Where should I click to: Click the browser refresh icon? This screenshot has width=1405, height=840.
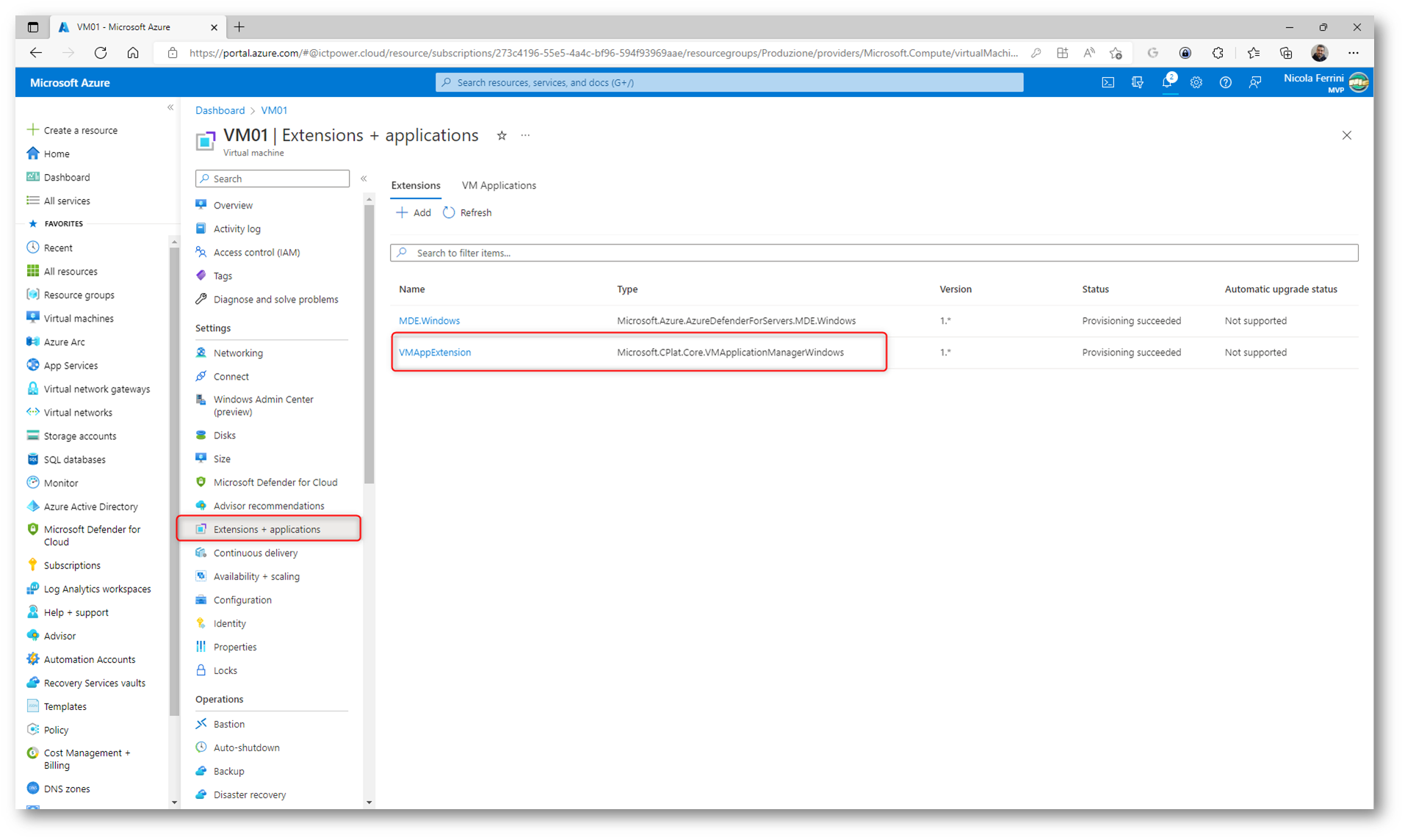click(101, 53)
